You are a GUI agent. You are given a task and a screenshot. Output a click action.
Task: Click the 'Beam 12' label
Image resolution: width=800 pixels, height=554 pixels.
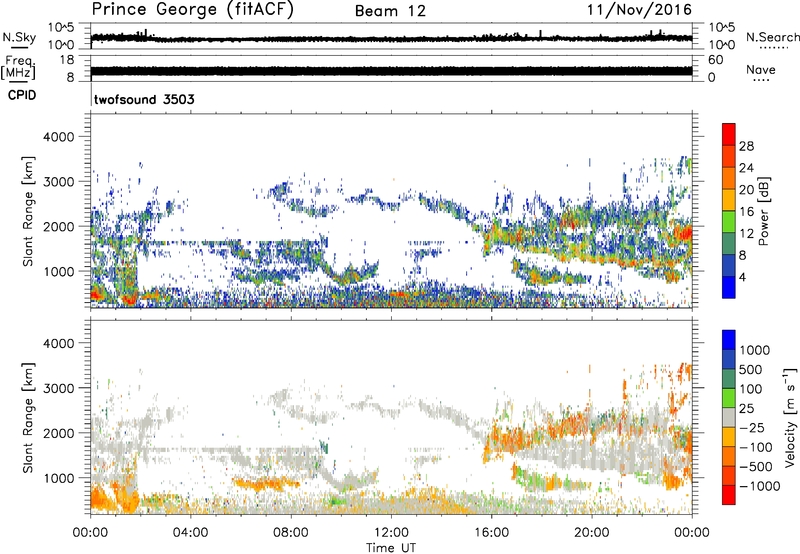(x=390, y=11)
